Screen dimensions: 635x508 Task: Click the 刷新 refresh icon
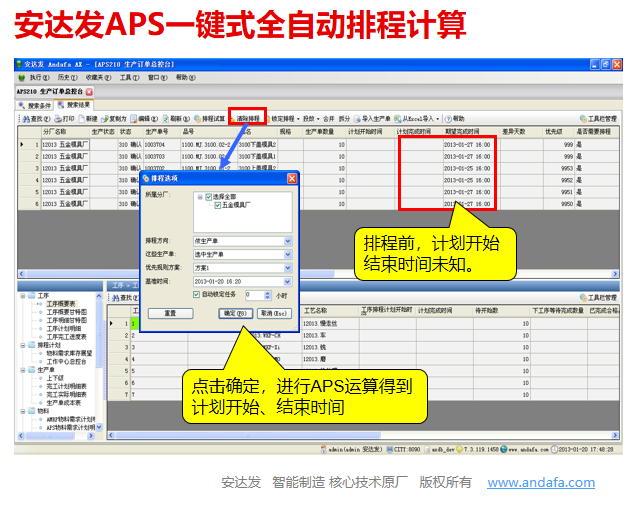pyautogui.click(x=166, y=119)
